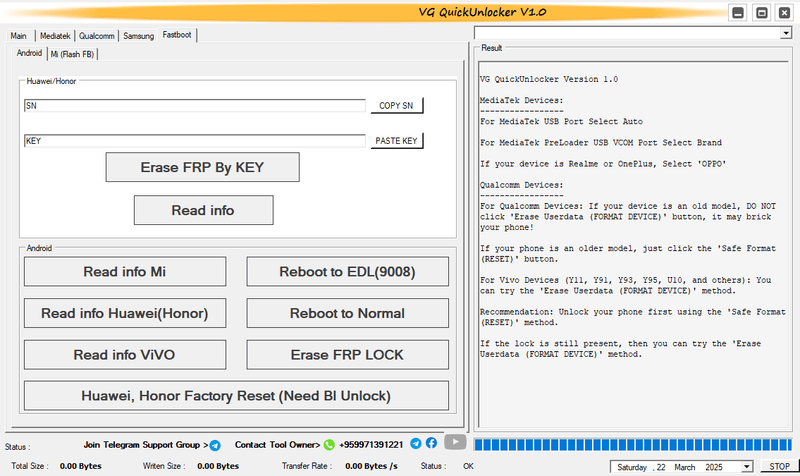Click the COPY SN button
The width and height of the screenshot is (800, 476).
[x=397, y=106]
